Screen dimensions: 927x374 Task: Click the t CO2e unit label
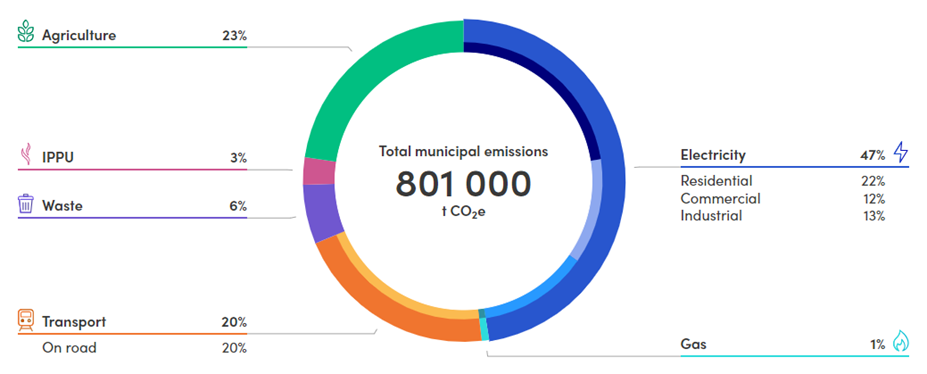pyautogui.click(x=464, y=212)
